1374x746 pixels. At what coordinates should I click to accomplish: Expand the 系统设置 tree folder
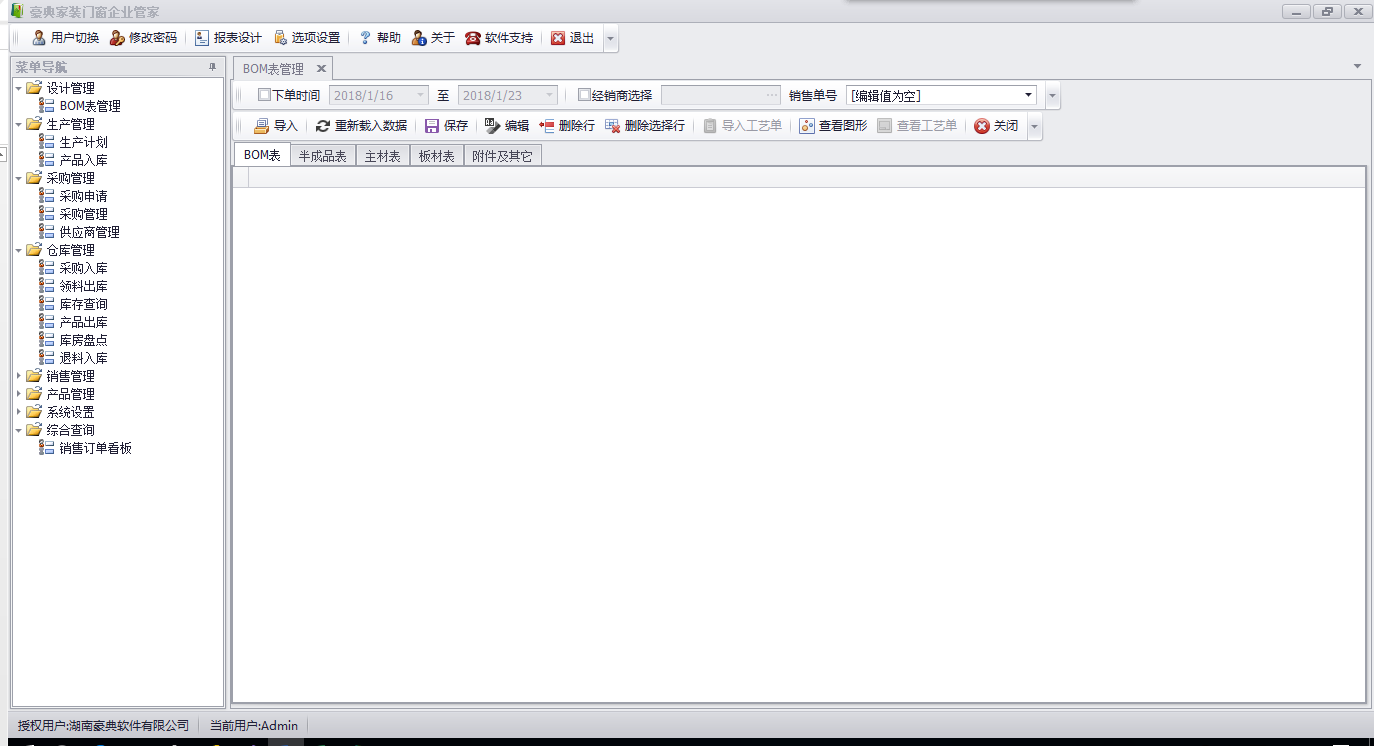point(19,412)
